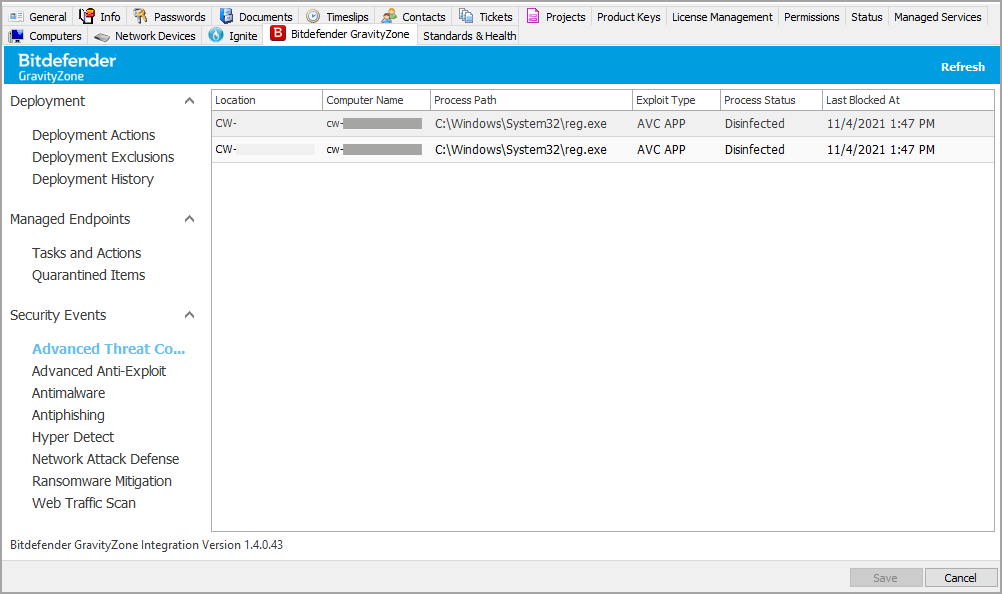Click the Ignite flame icon
Image resolution: width=1002 pixels, height=594 pixels.
[216, 35]
